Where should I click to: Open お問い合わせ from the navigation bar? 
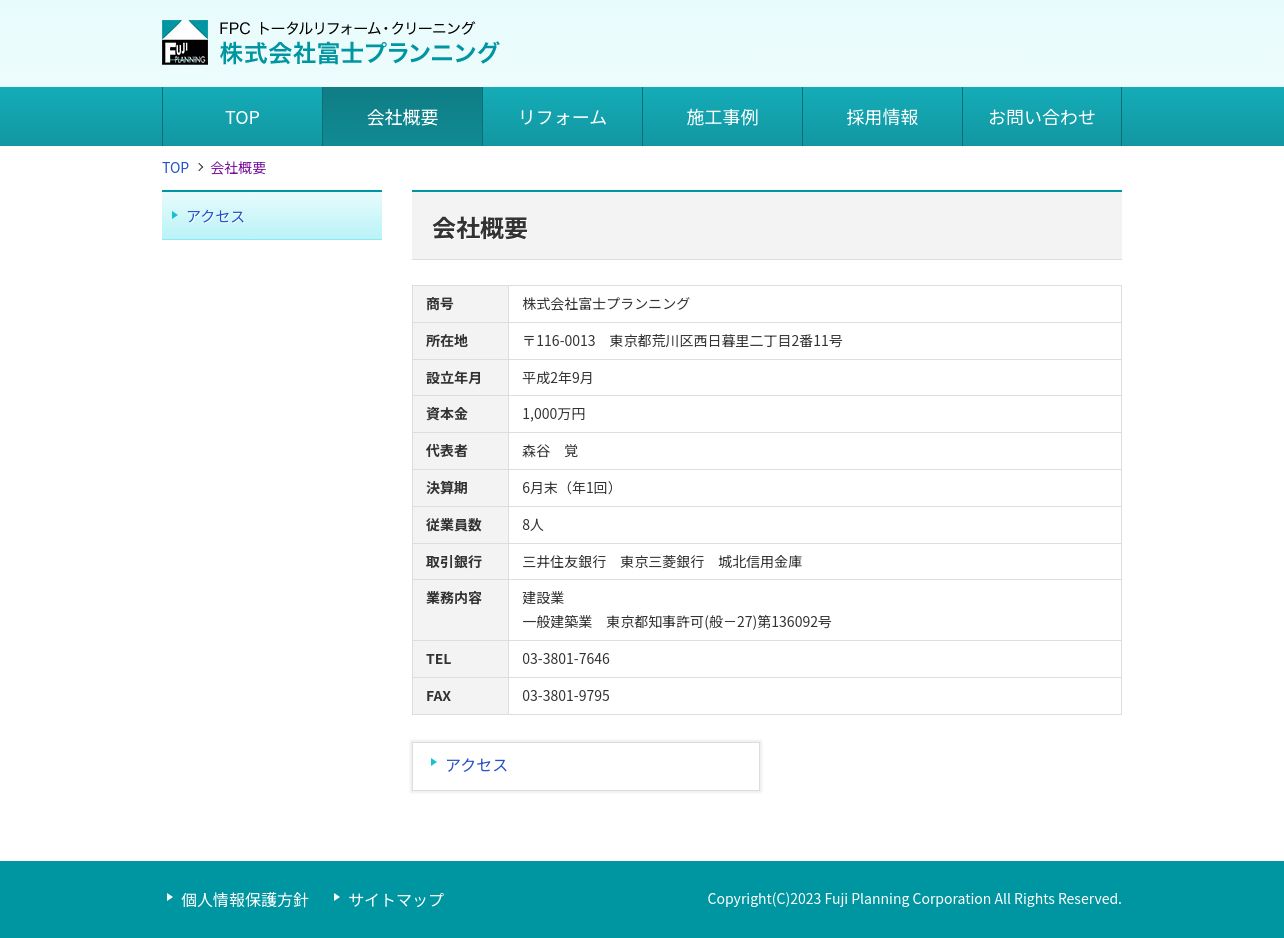[1041, 117]
